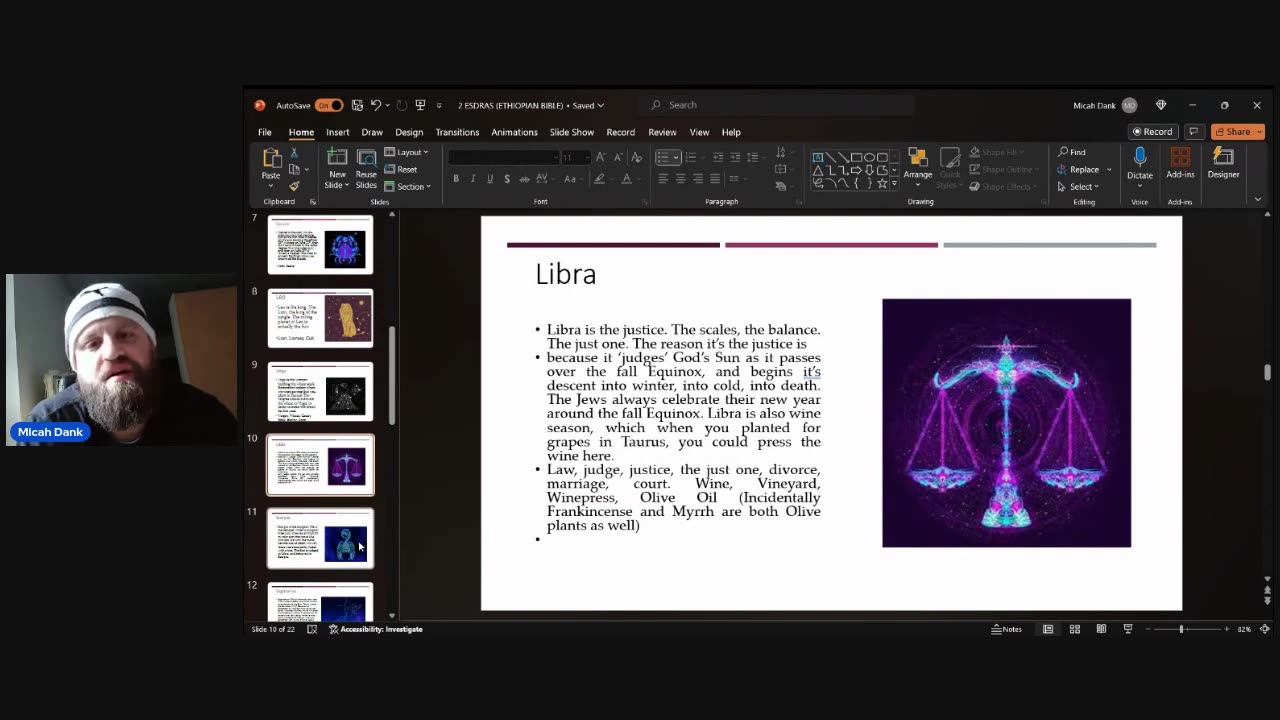1280x720 pixels.
Task: Activate the Format Painter brush
Action: coord(294,186)
